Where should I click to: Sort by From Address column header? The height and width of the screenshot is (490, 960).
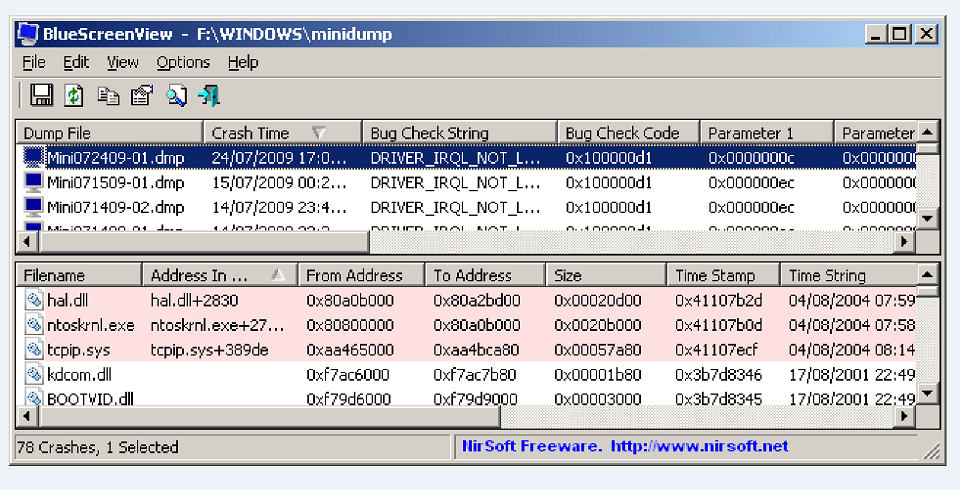(x=362, y=275)
